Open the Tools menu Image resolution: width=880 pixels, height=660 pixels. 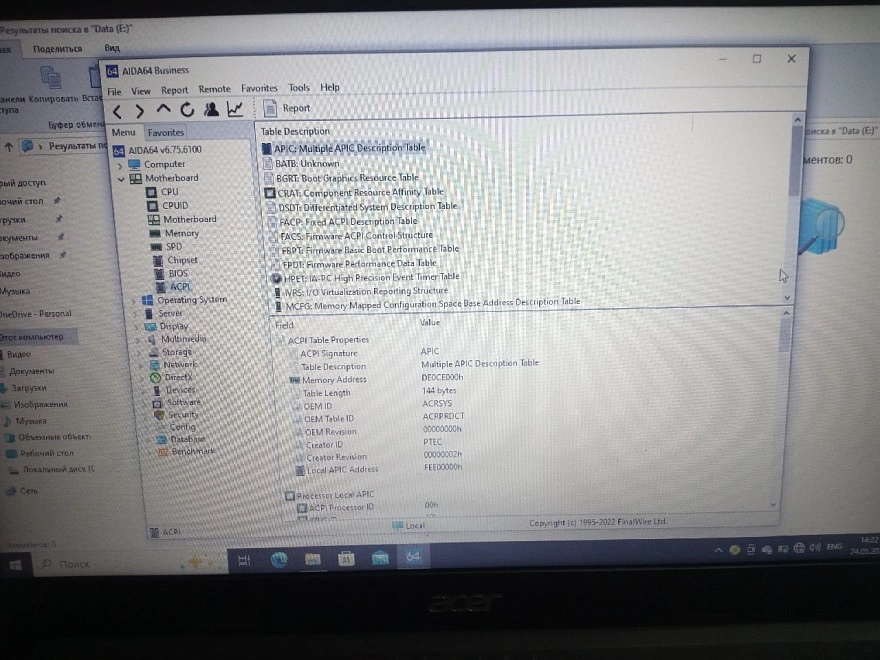[299, 88]
